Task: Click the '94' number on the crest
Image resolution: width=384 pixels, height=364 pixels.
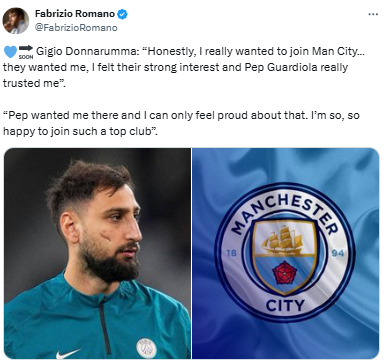Action: pos(337,253)
